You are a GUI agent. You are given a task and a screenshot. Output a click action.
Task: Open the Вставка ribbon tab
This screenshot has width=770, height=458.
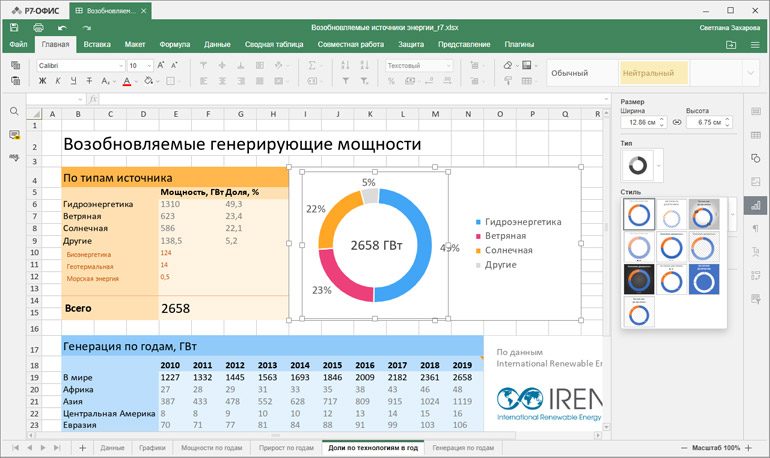point(97,45)
